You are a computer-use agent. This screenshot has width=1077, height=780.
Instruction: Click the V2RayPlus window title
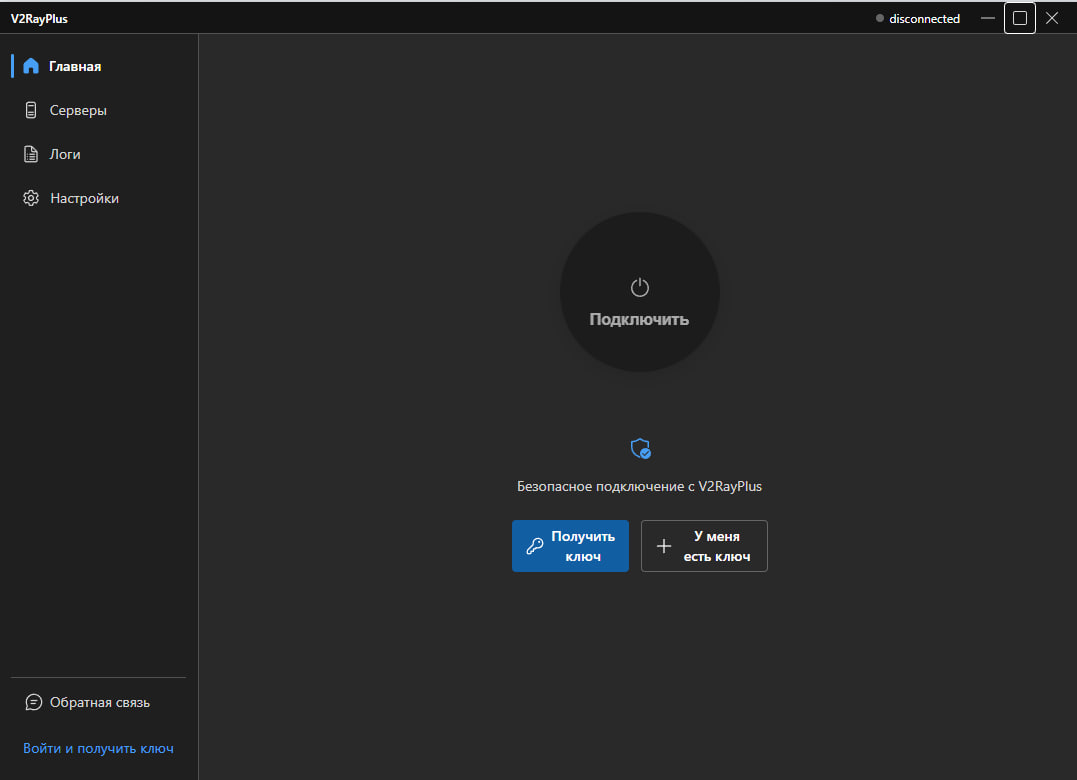tap(39, 19)
